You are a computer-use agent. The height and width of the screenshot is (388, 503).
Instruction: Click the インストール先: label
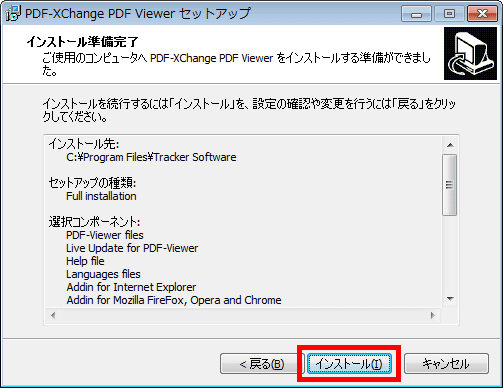click(x=84, y=144)
